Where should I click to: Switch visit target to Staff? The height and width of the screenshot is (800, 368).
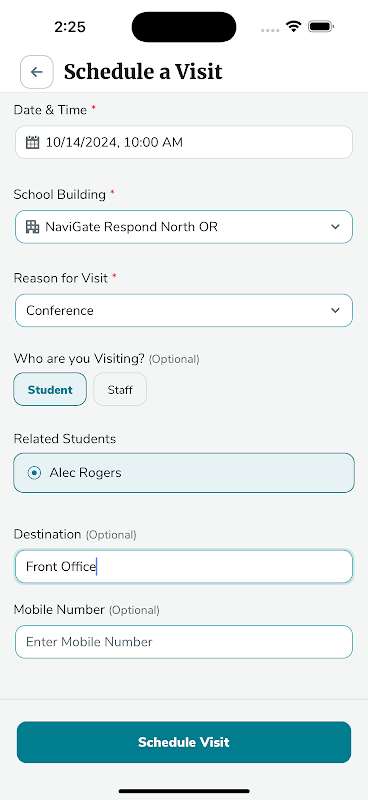pos(120,389)
